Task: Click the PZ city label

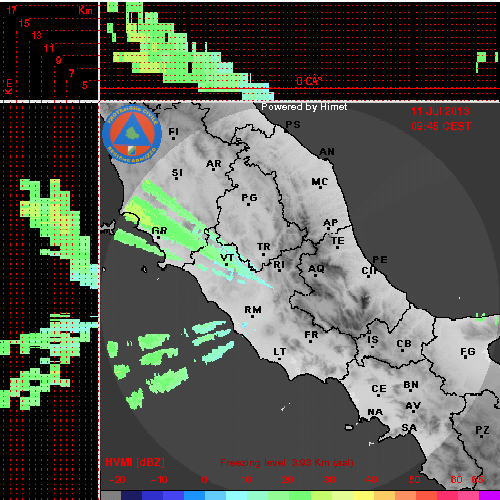Action: click(482, 430)
